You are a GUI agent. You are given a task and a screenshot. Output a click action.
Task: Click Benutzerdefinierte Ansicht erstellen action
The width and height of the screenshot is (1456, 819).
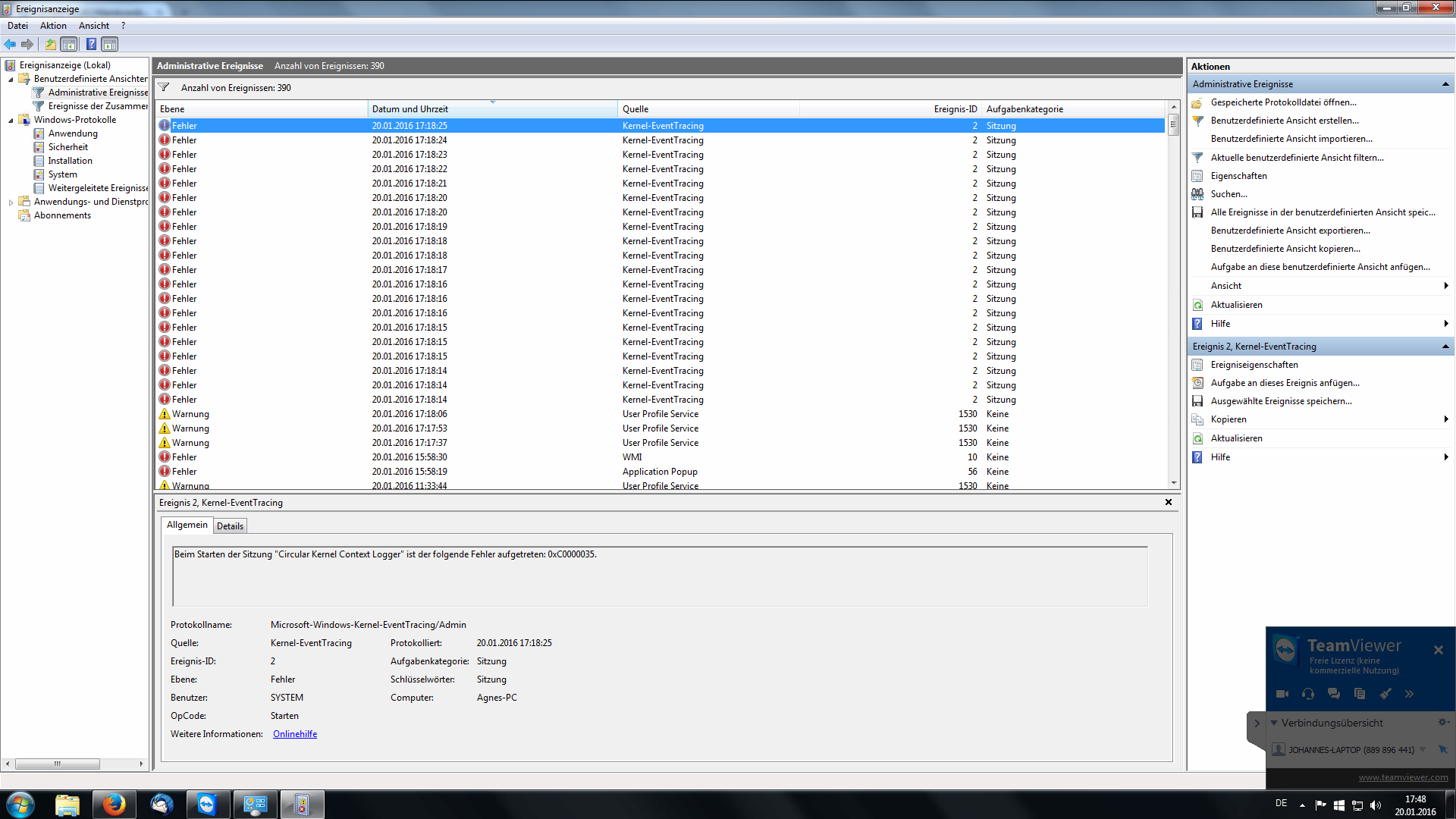point(1285,121)
